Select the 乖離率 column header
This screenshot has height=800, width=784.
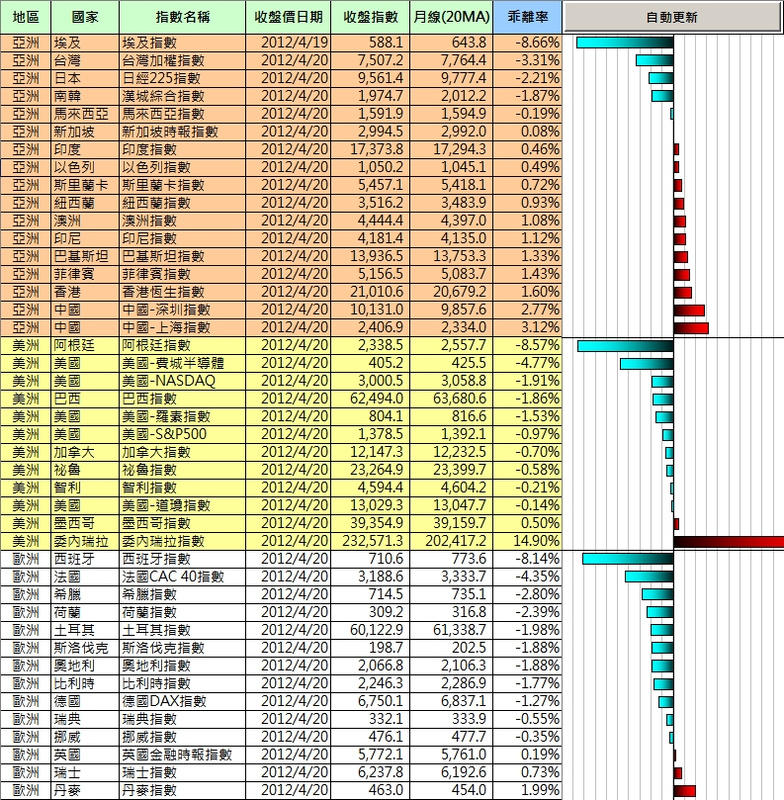click(527, 17)
